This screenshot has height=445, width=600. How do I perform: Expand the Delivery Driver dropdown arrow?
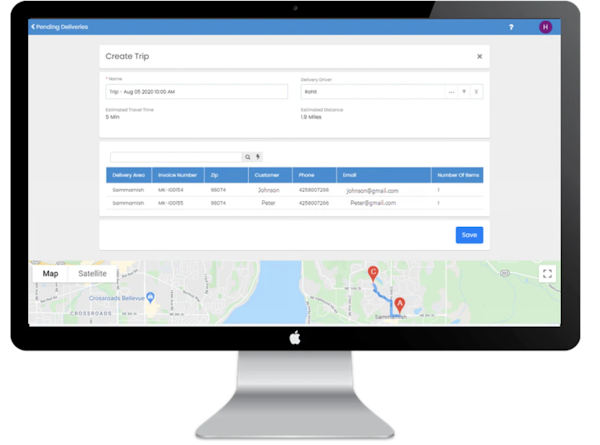(x=465, y=92)
